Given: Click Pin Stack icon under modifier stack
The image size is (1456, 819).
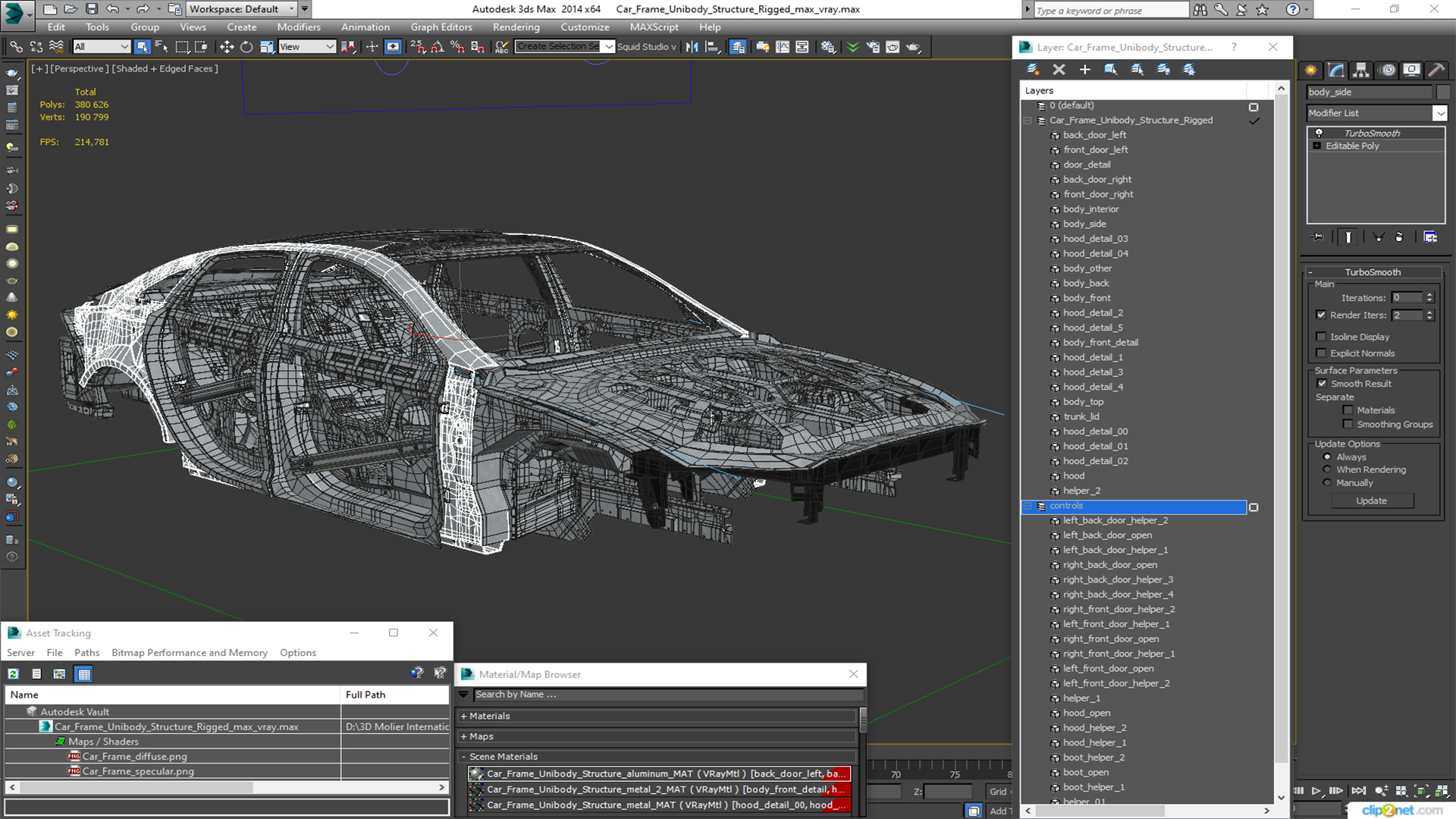Looking at the screenshot, I should tap(1318, 237).
